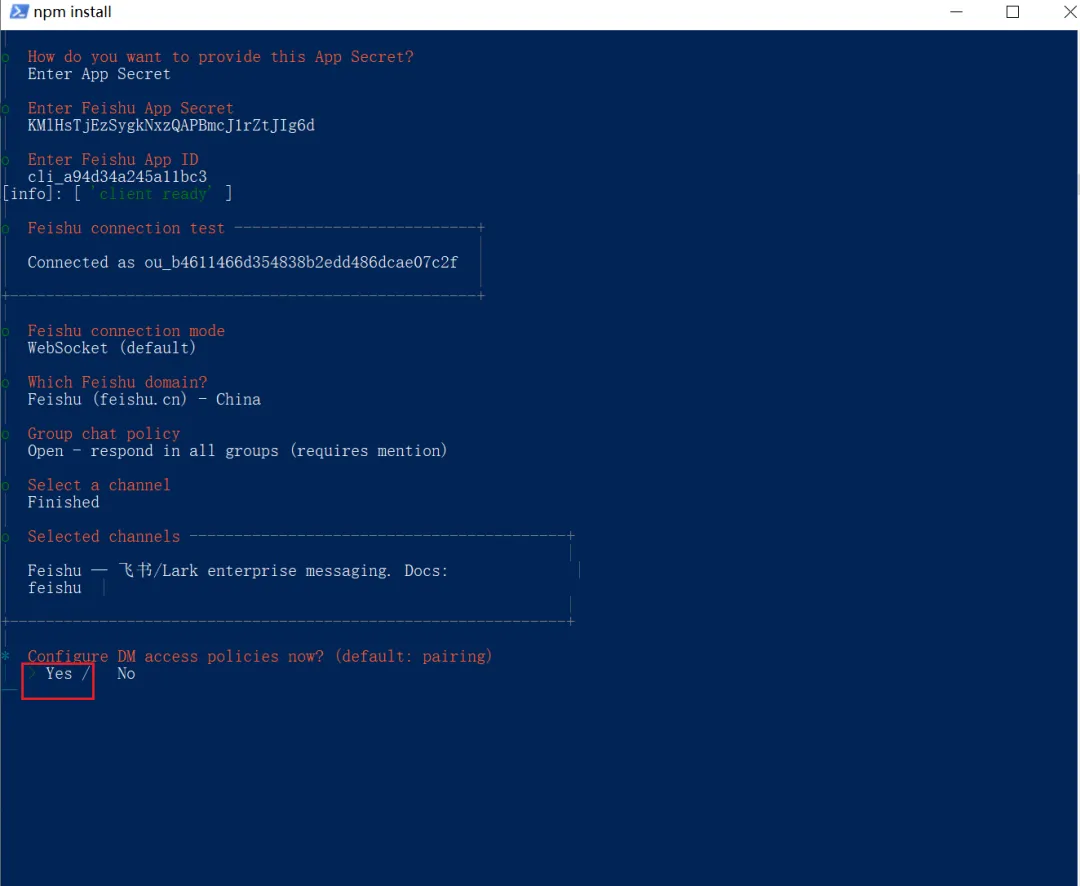Image resolution: width=1080 pixels, height=886 pixels.
Task: Click the App ID value cli_a94d34a245a11bc3
Action: click(117, 177)
